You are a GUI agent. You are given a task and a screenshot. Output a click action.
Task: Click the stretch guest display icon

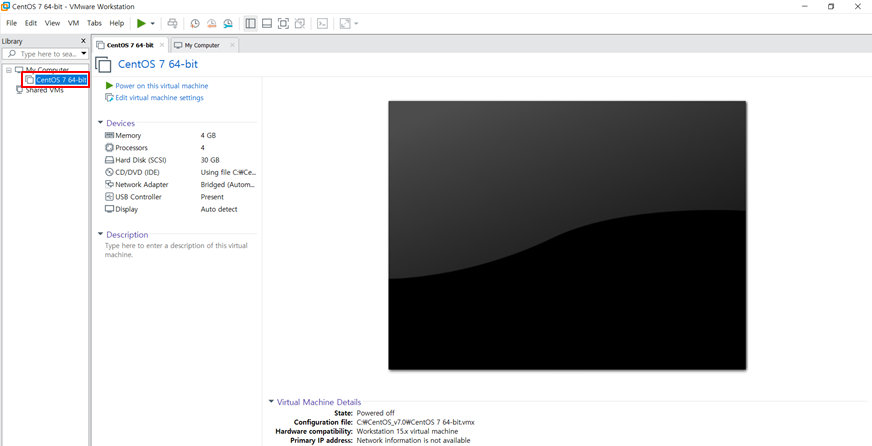click(345, 23)
